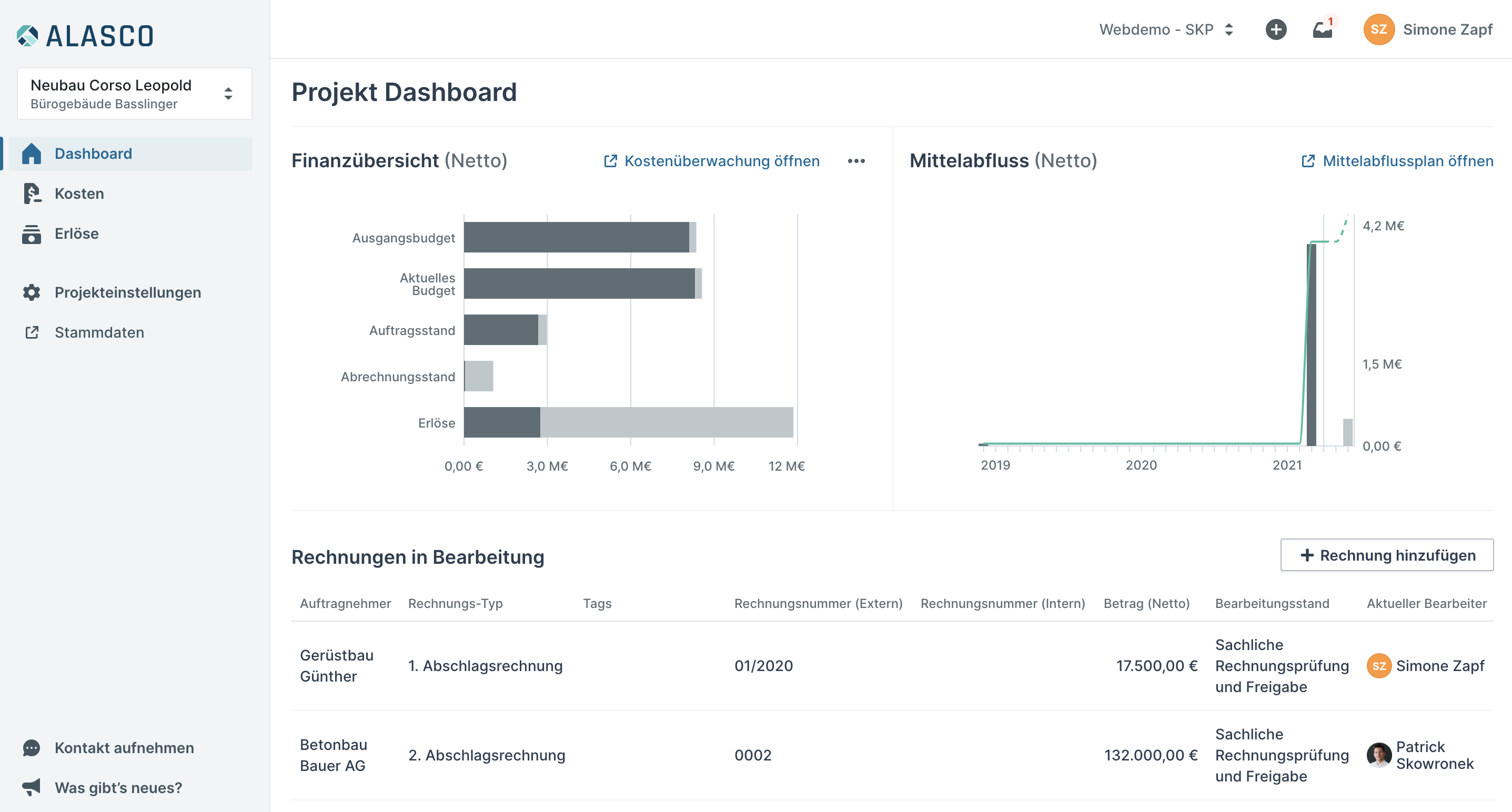Click the SZ user avatar in header
Image resolution: width=1512 pixels, height=812 pixels.
click(1378, 29)
